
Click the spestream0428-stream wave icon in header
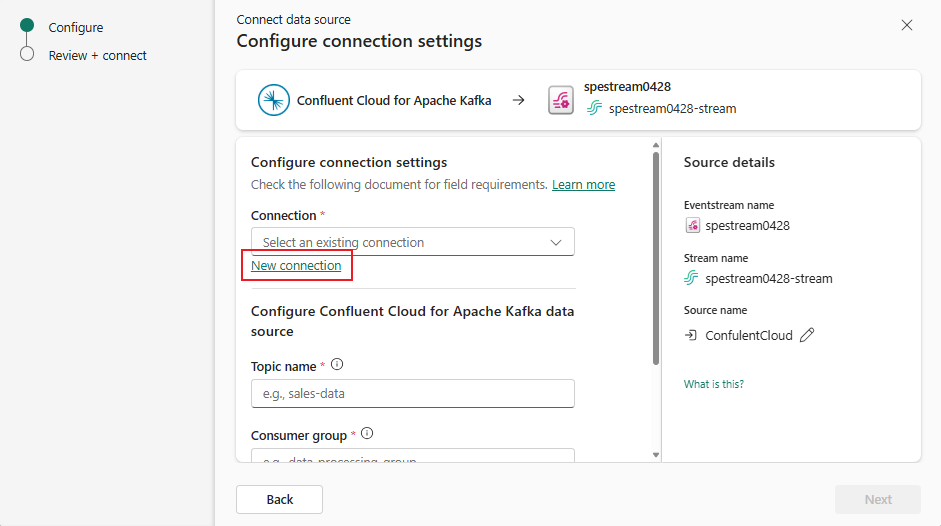click(x=595, y=108)
